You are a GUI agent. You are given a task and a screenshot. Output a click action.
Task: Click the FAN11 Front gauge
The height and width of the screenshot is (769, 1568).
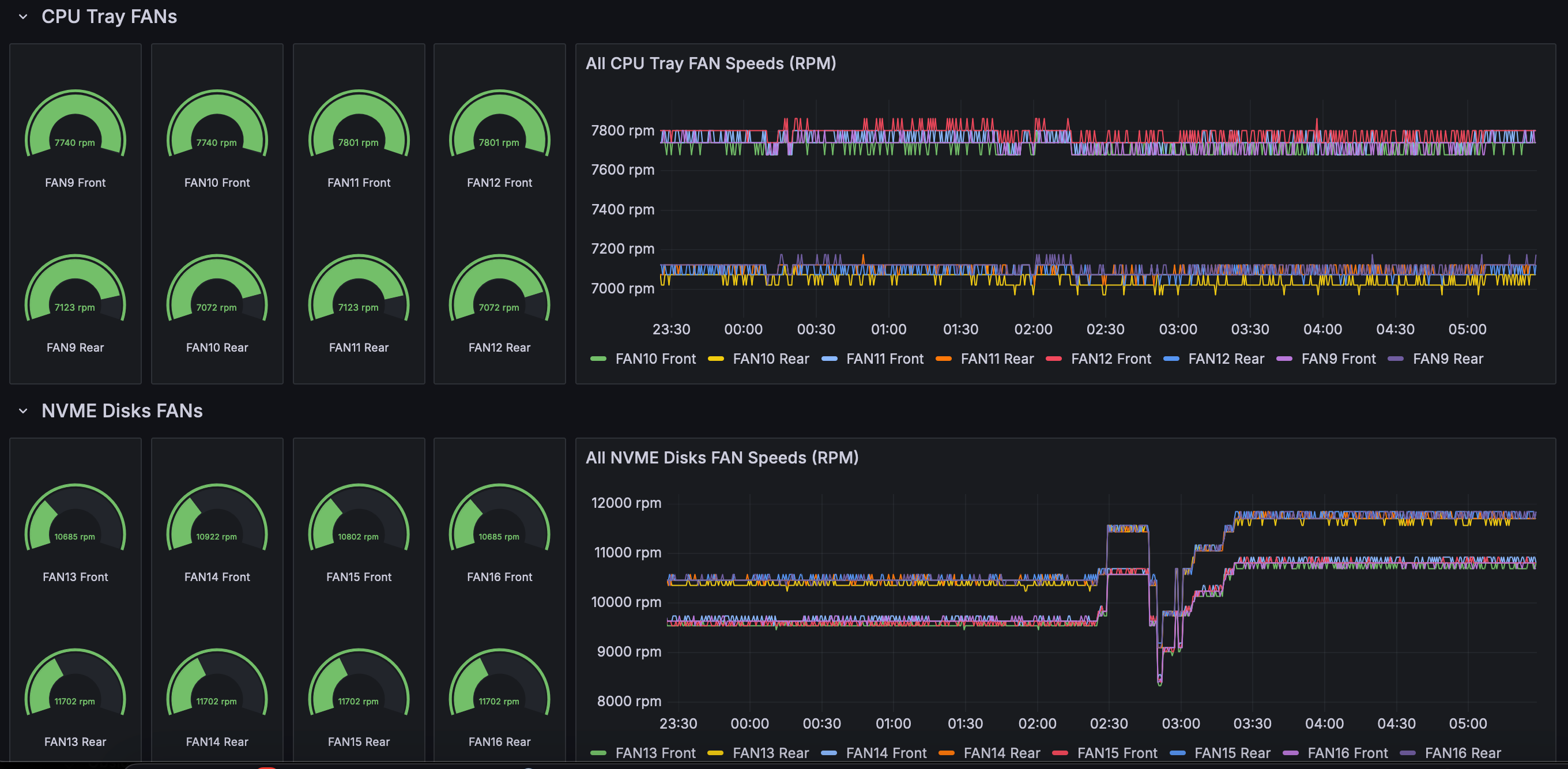(x=359, y=123)
